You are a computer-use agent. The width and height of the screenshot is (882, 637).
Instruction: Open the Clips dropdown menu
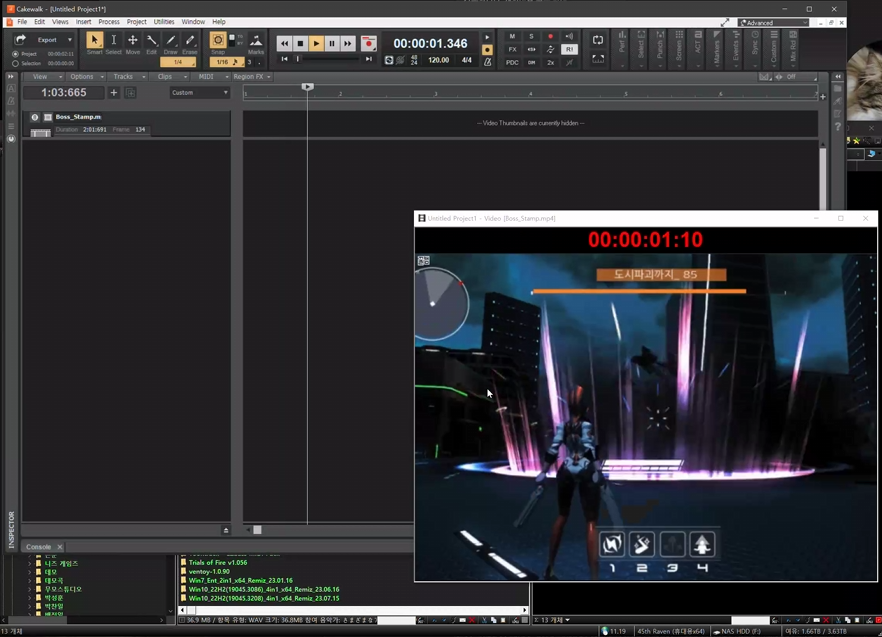pos(169,77)
